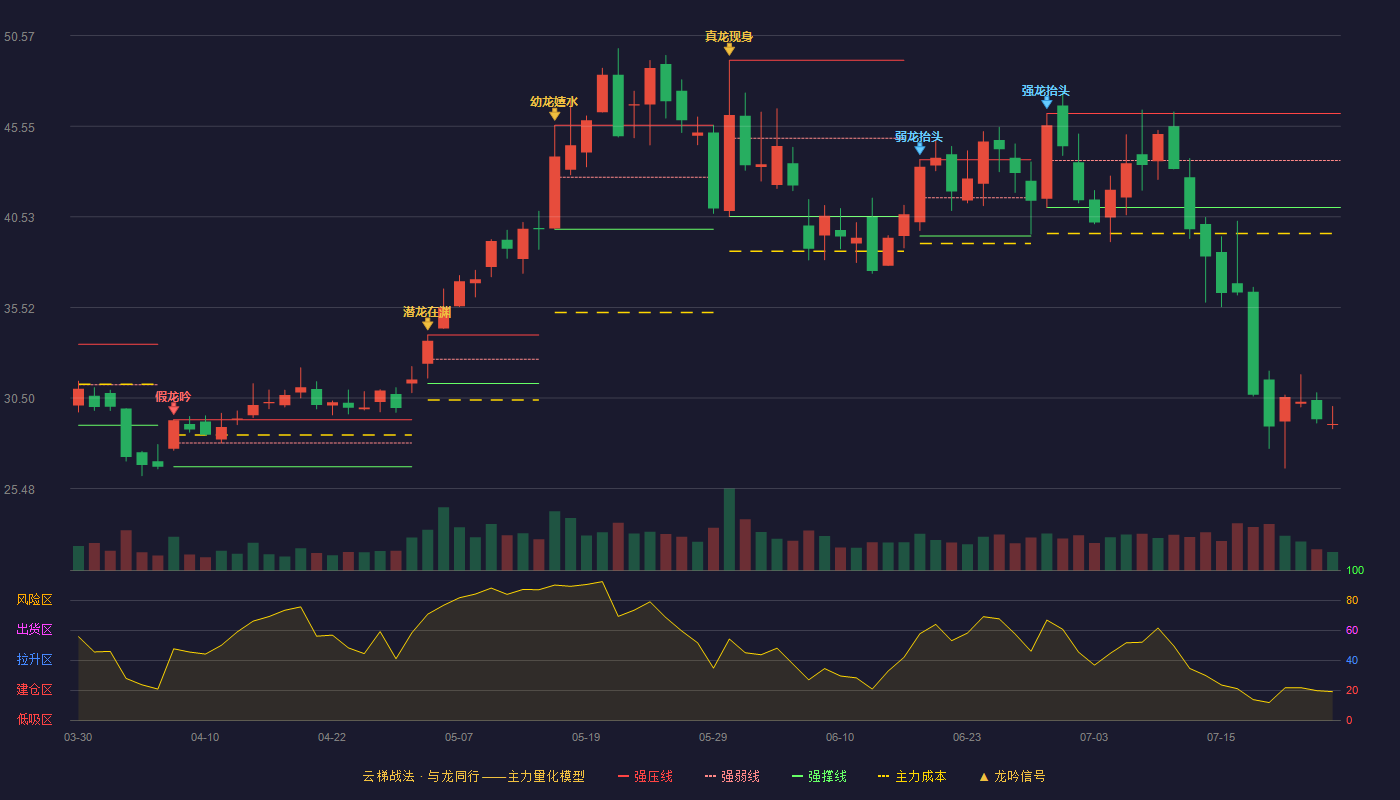Click the tallest volume bar near 05-29
Screen dimensions: 1400x800
click(x=729, y=529)
